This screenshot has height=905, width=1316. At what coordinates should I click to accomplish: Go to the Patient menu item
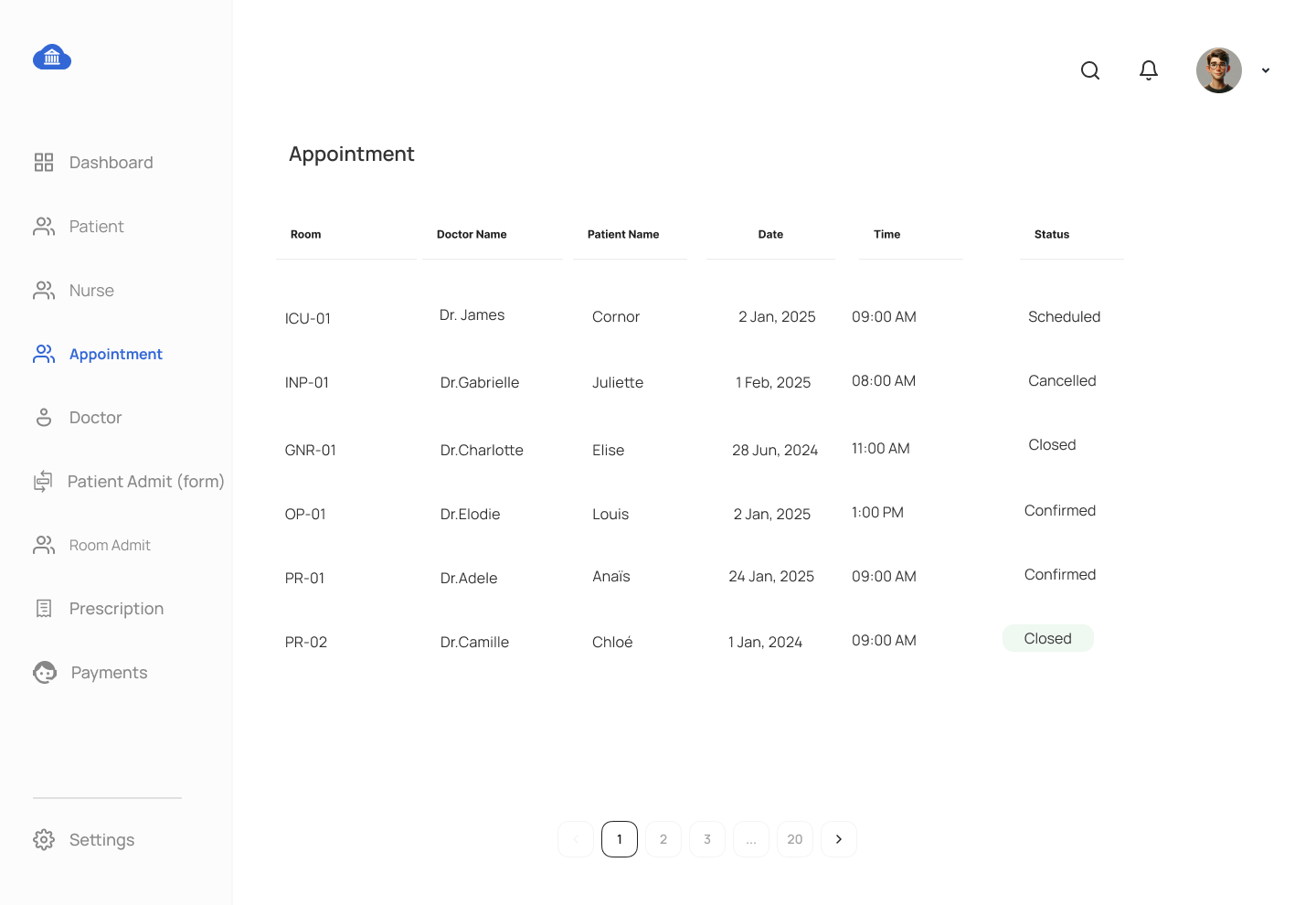point(97,227)
